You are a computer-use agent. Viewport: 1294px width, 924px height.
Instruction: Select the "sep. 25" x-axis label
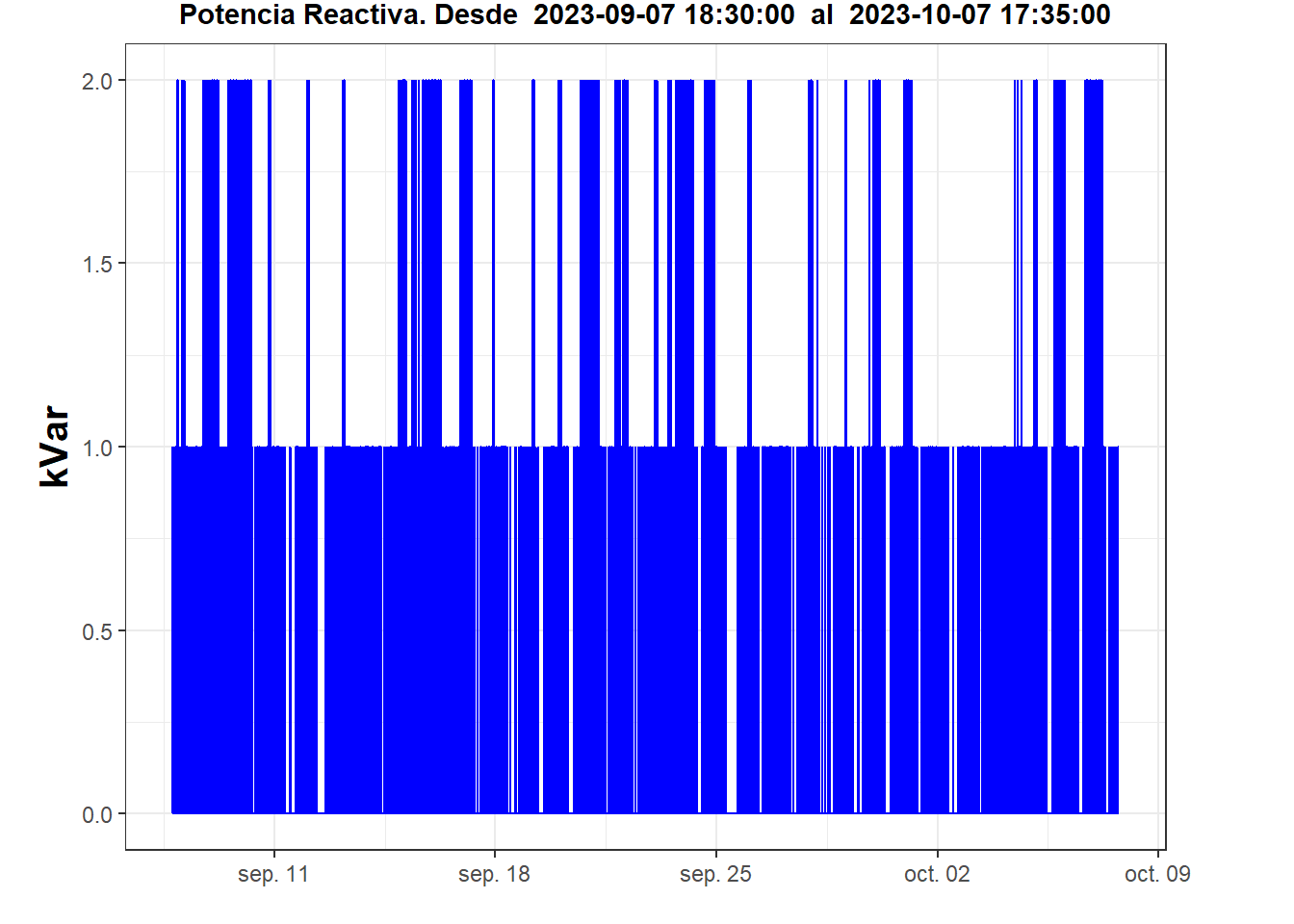715,874
